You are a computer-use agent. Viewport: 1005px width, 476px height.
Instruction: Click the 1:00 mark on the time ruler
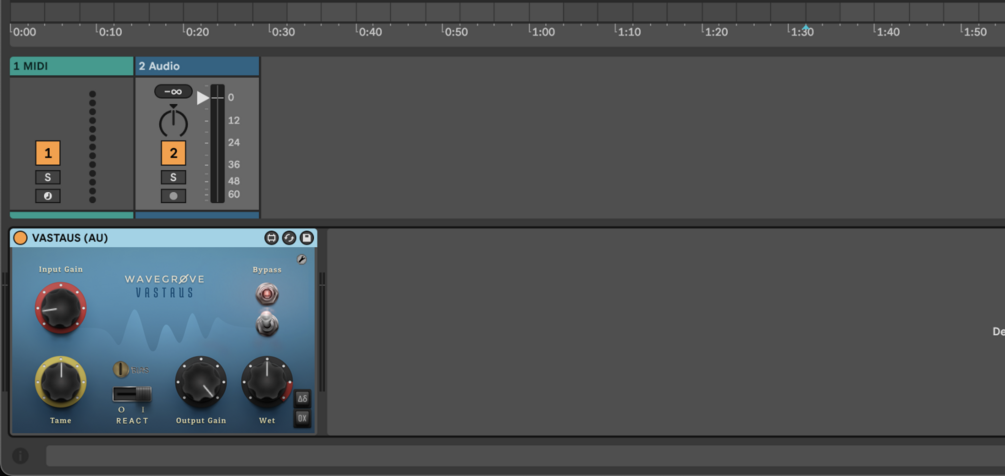tap(542, 32)
